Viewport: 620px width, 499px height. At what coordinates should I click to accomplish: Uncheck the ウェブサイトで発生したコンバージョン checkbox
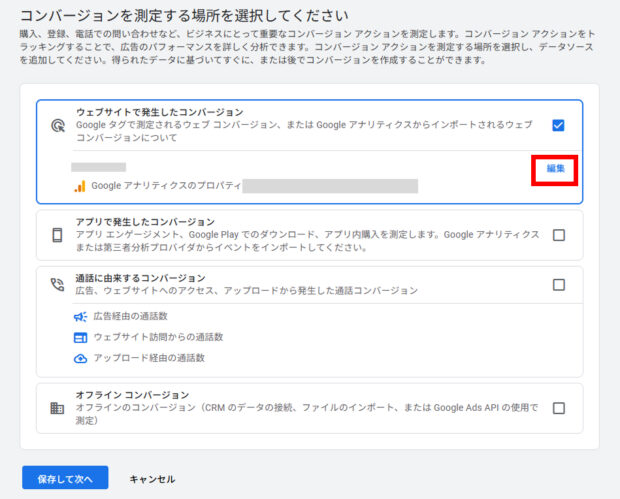(558, 125)
